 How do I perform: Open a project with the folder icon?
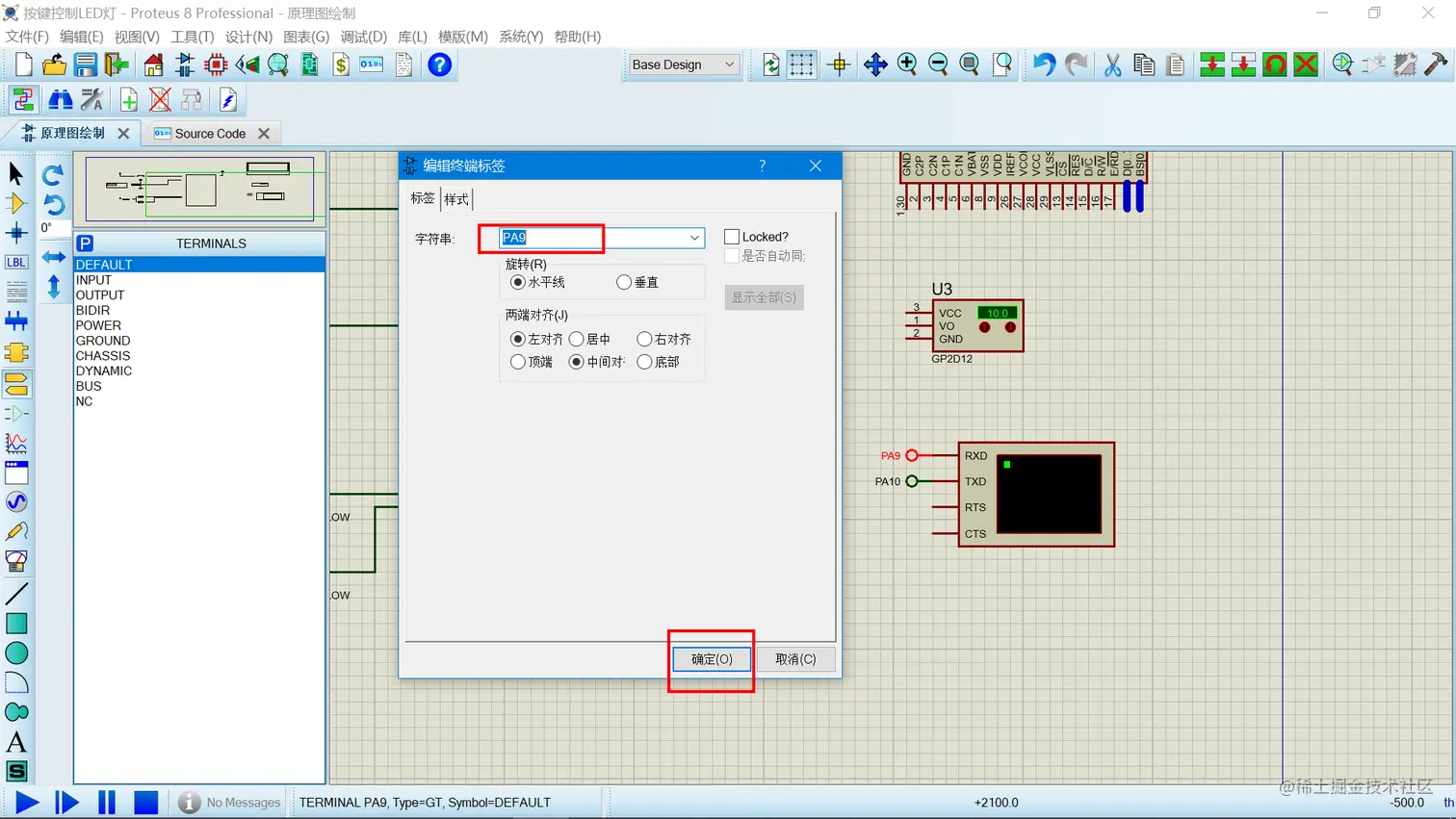tap(54, 64)
